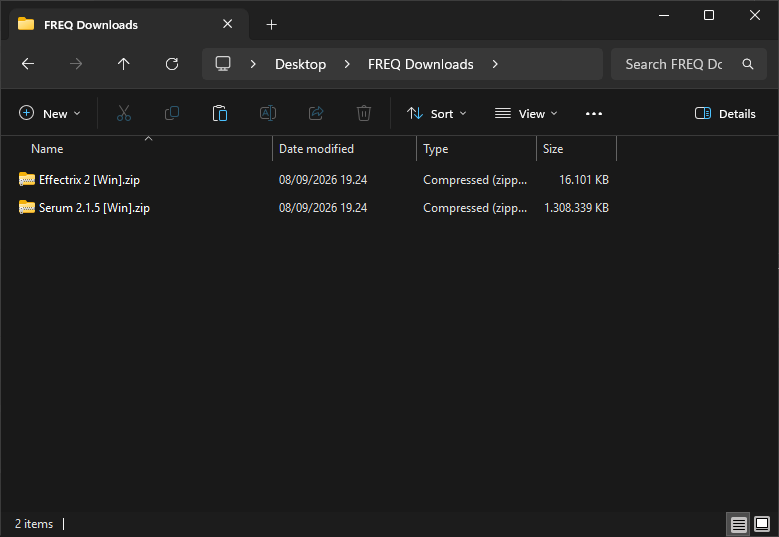Click the Cut scissors icon
This screenshot has height=537, width=779.
point(124,113)
